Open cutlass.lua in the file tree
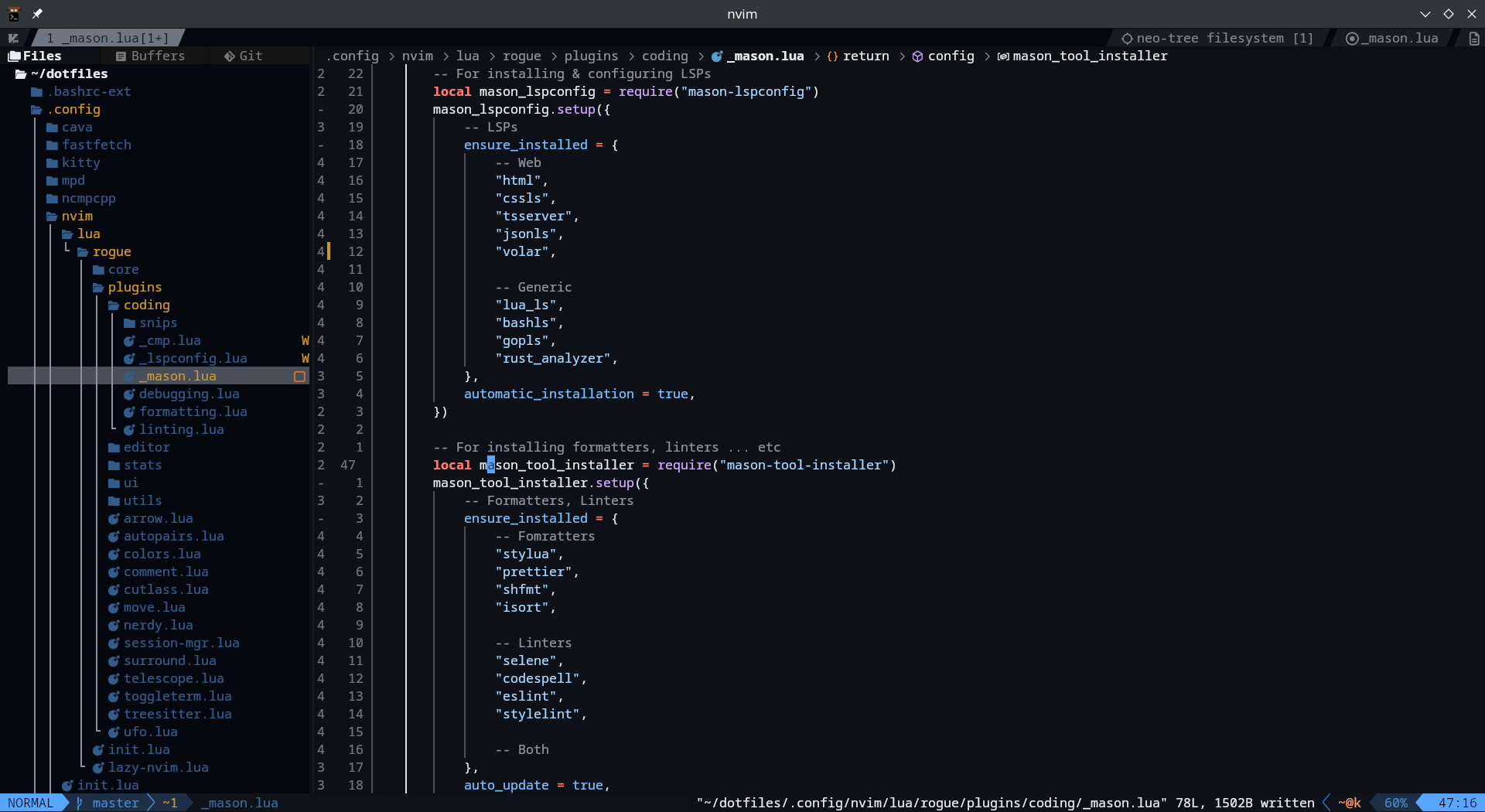This screenshot has width=1485, height=812. pos(166,590)
